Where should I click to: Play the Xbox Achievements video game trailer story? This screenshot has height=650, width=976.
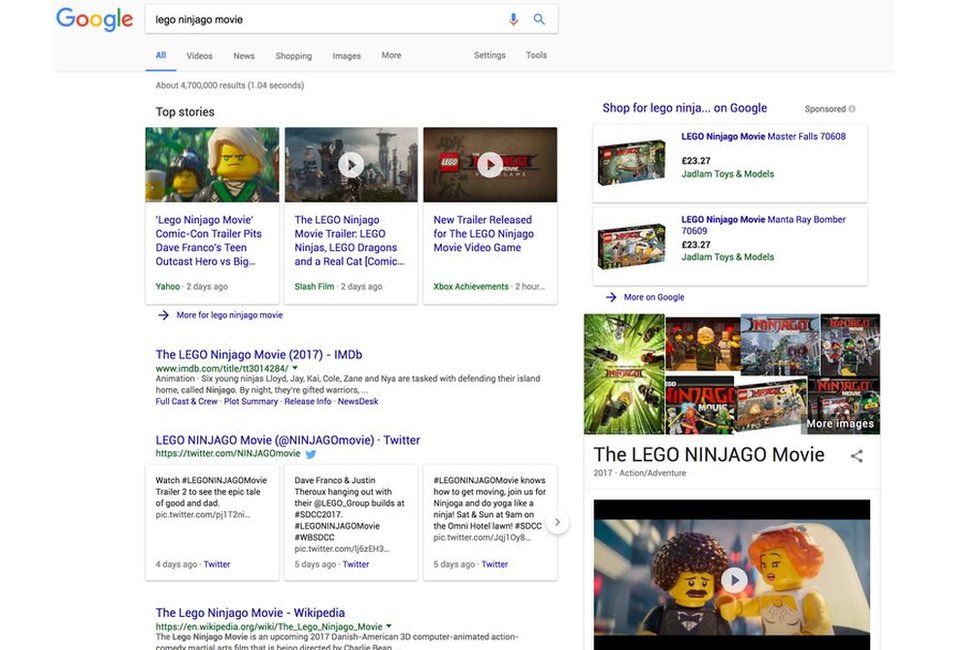490,164
